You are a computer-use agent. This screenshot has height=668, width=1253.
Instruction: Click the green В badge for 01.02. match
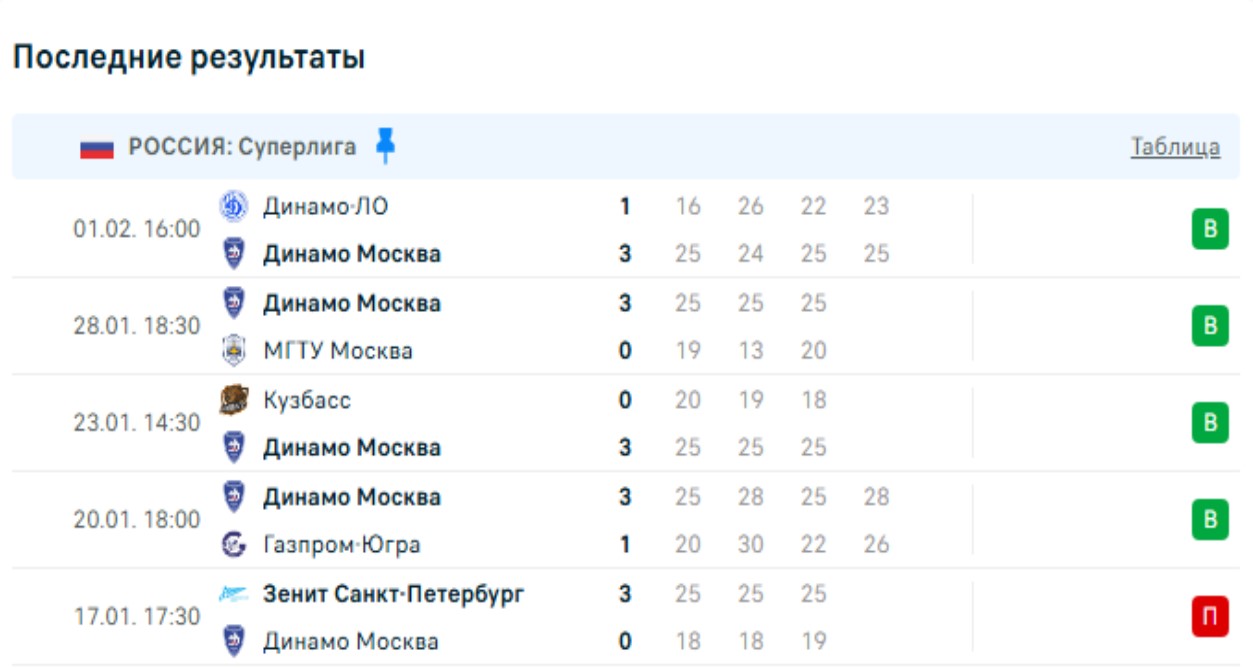click(x=1209, y=230)
